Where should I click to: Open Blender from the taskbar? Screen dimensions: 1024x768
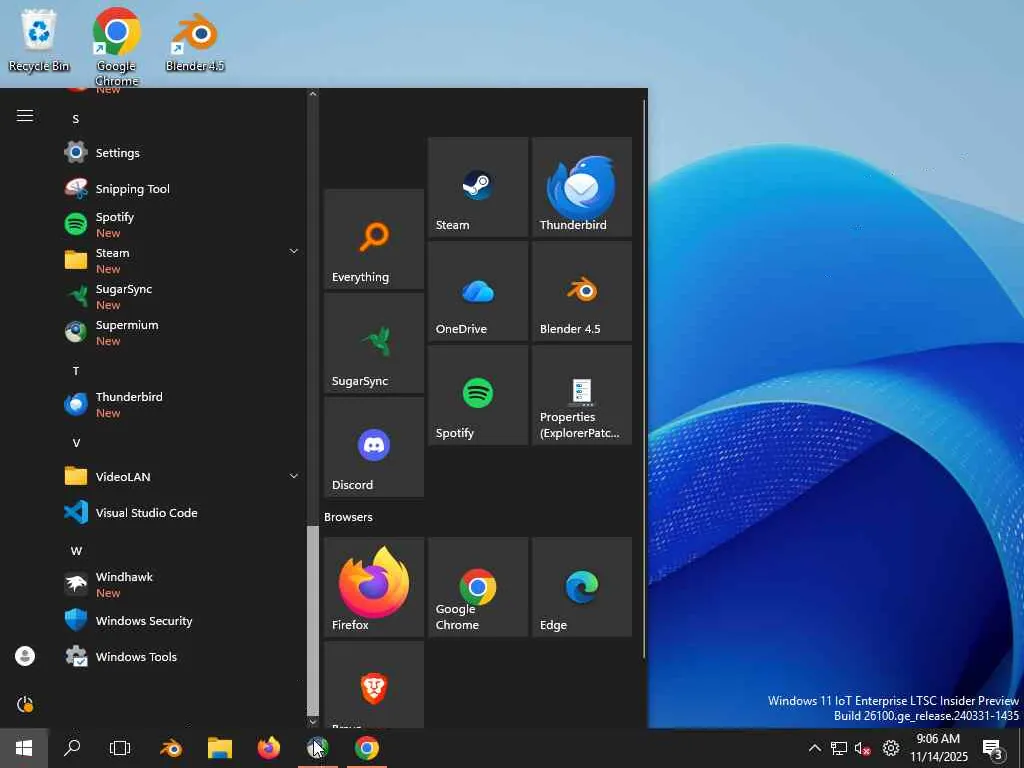171,748
